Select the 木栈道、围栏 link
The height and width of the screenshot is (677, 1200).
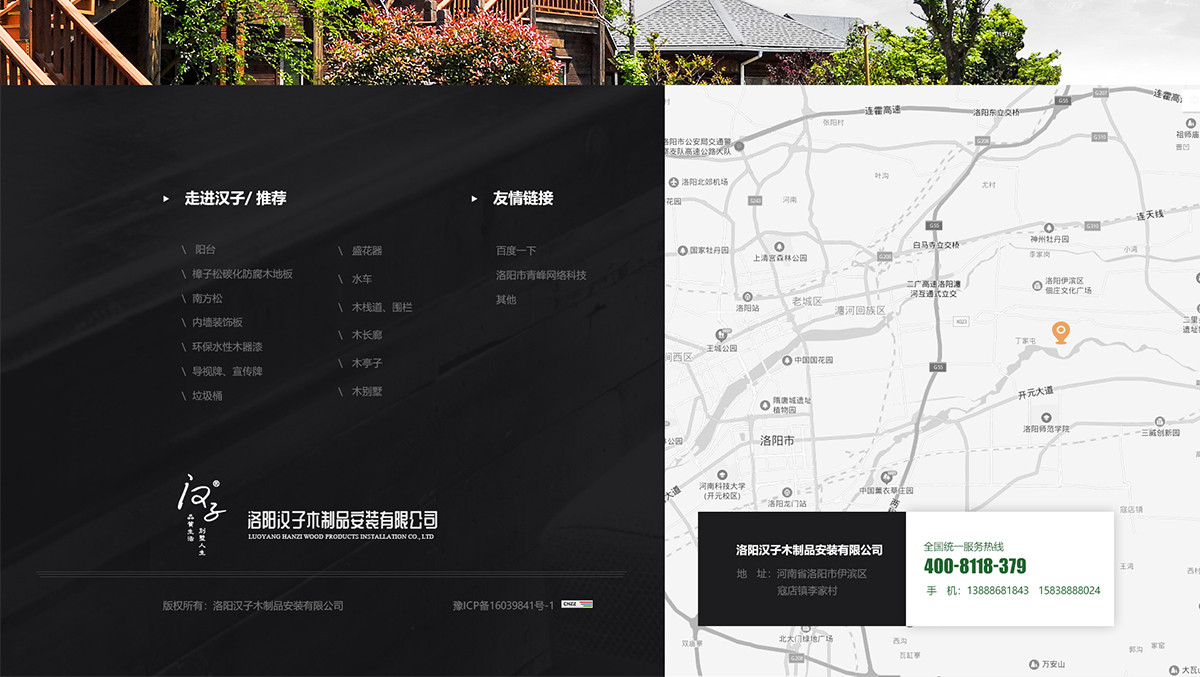pyautogui.click(x=381, y=307)
